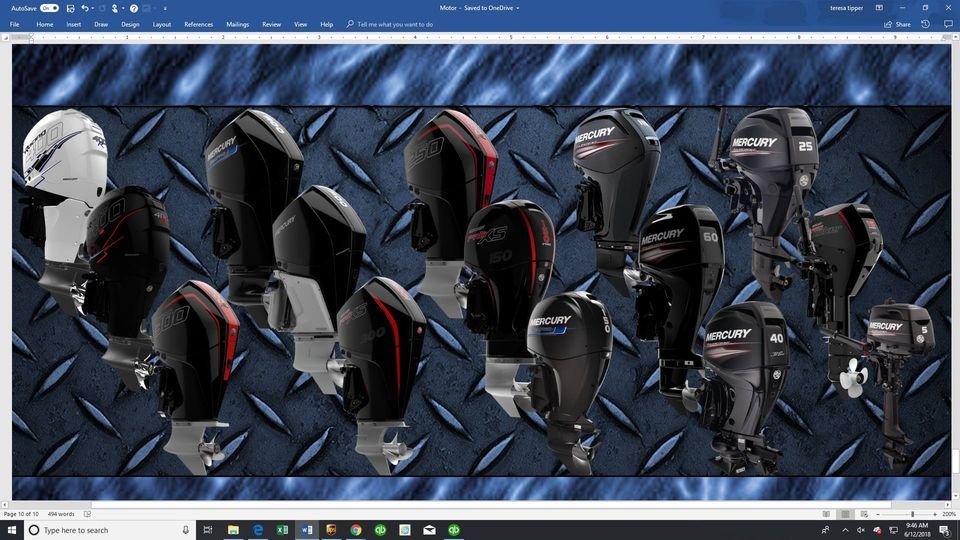Screen dimensions: 960x540
Task: Open the Windows Start button
Action: [12, 530]
